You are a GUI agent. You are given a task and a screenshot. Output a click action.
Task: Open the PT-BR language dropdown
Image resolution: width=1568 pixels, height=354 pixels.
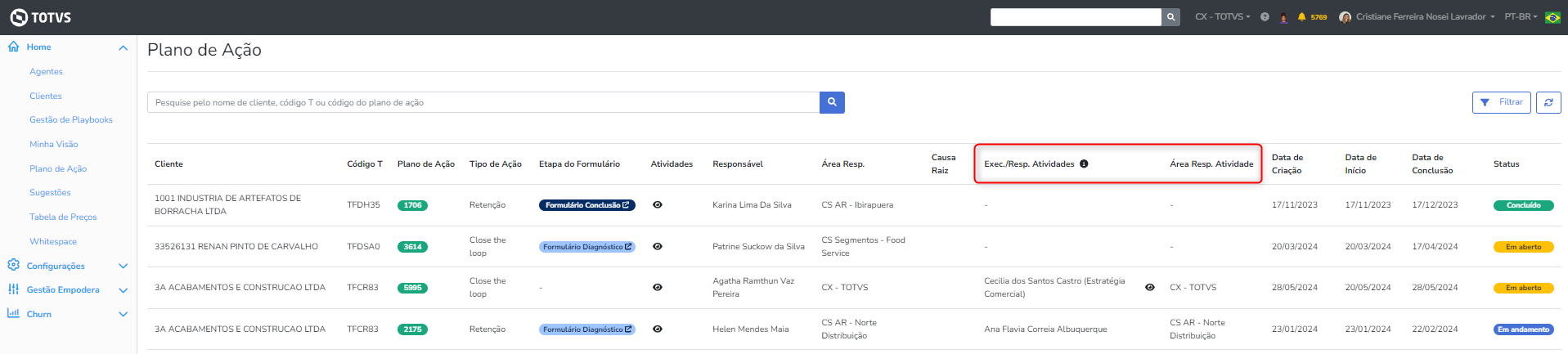[1521, 17]
